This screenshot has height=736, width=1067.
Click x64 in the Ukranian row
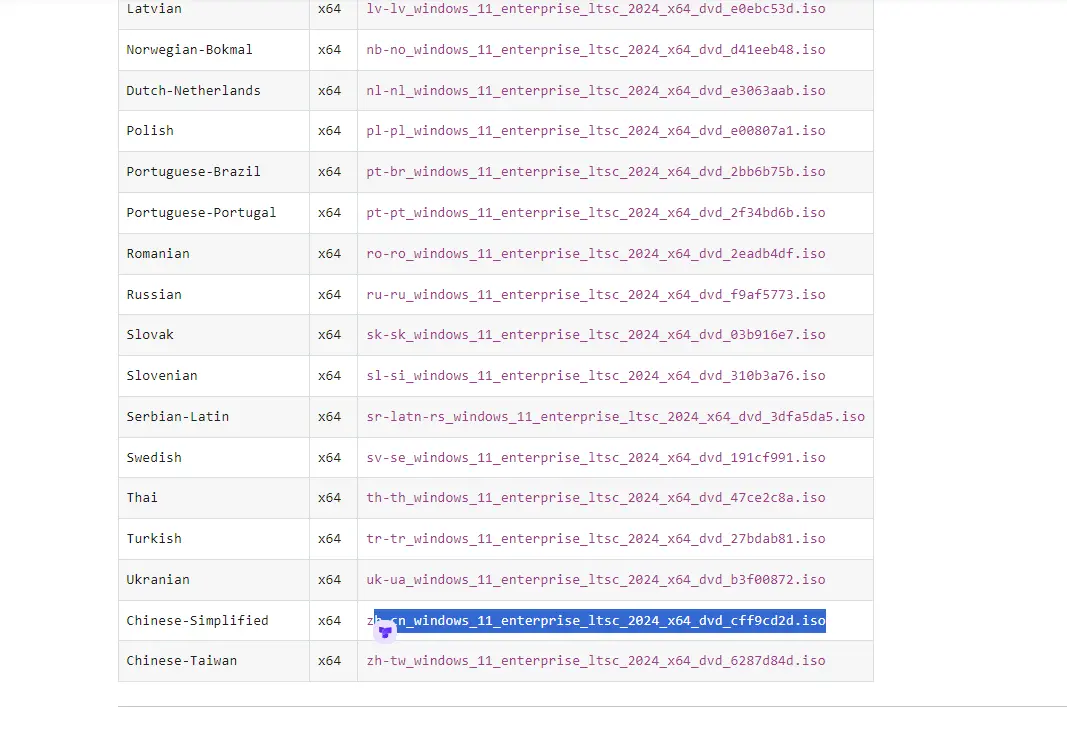point(329,580)
